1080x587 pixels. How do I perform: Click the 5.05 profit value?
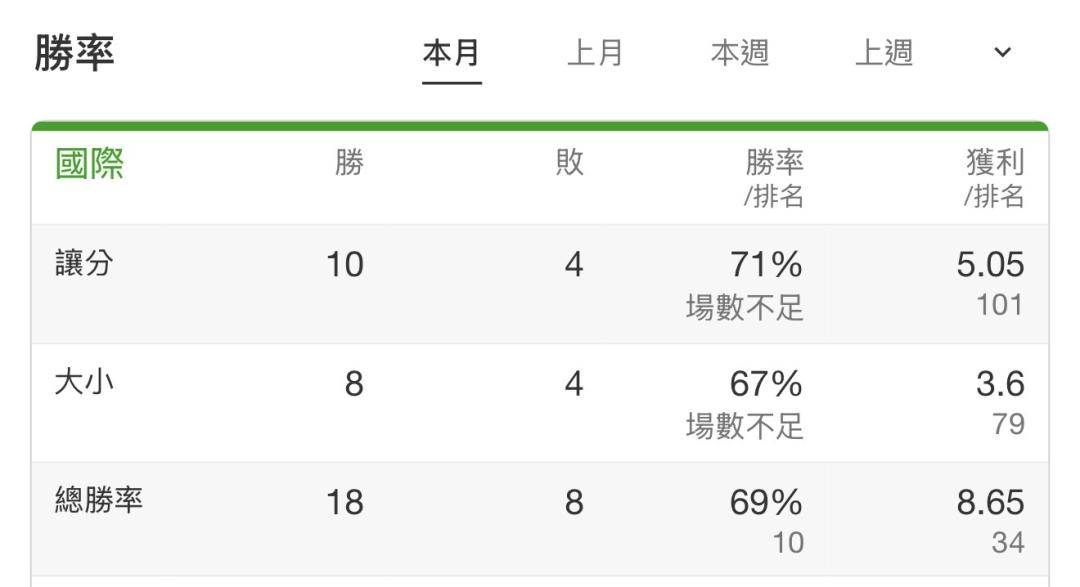[990, 265]
